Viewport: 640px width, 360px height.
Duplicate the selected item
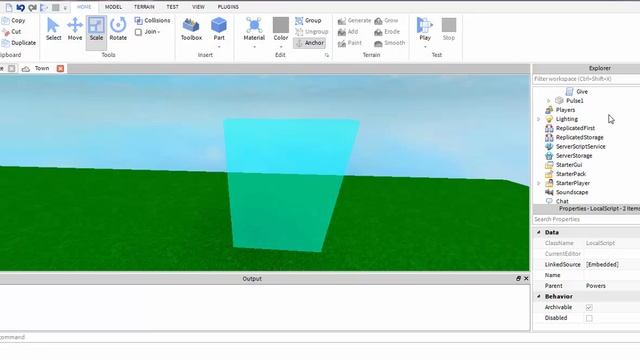click(19, 43)
